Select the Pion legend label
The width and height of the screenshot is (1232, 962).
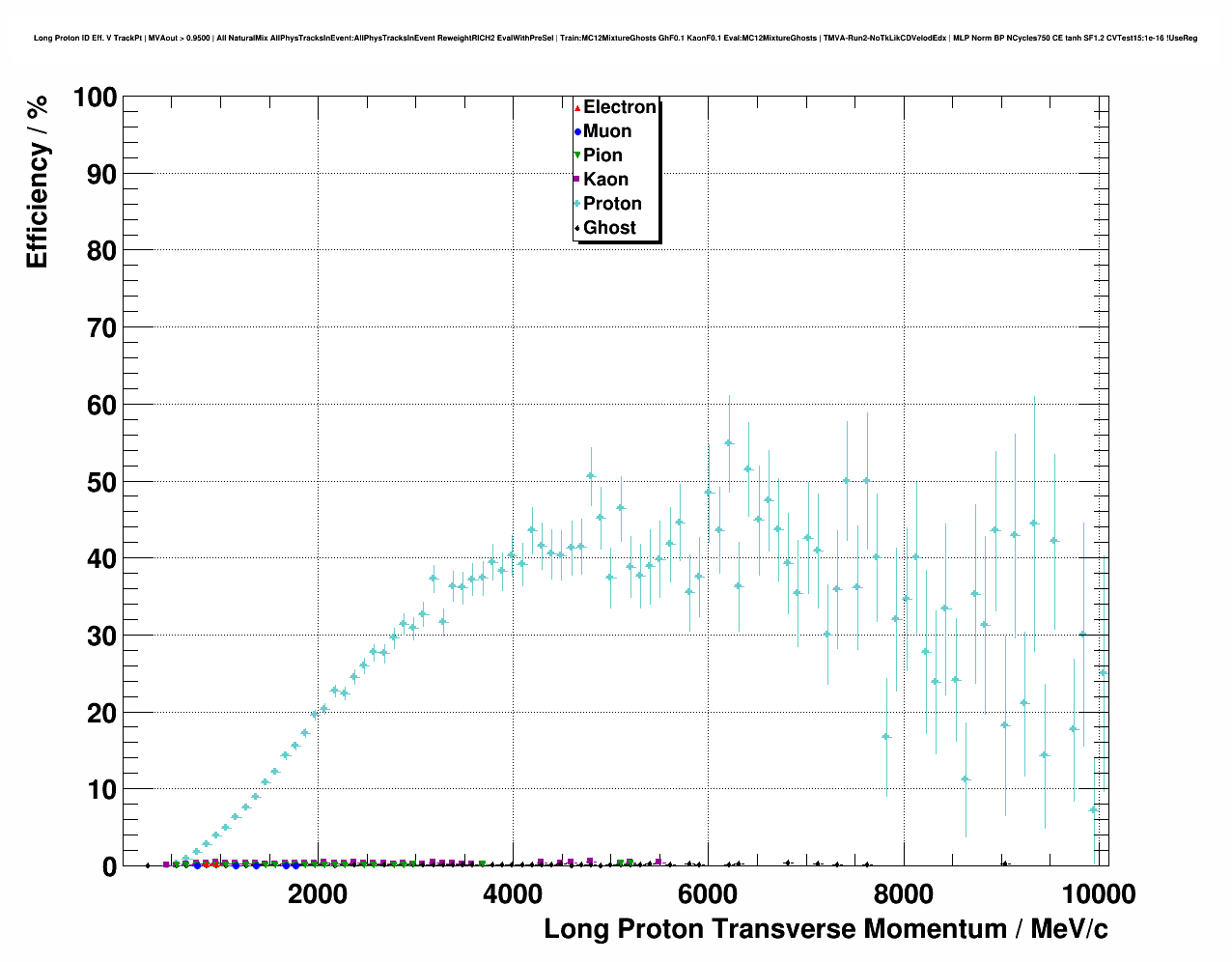602,156
